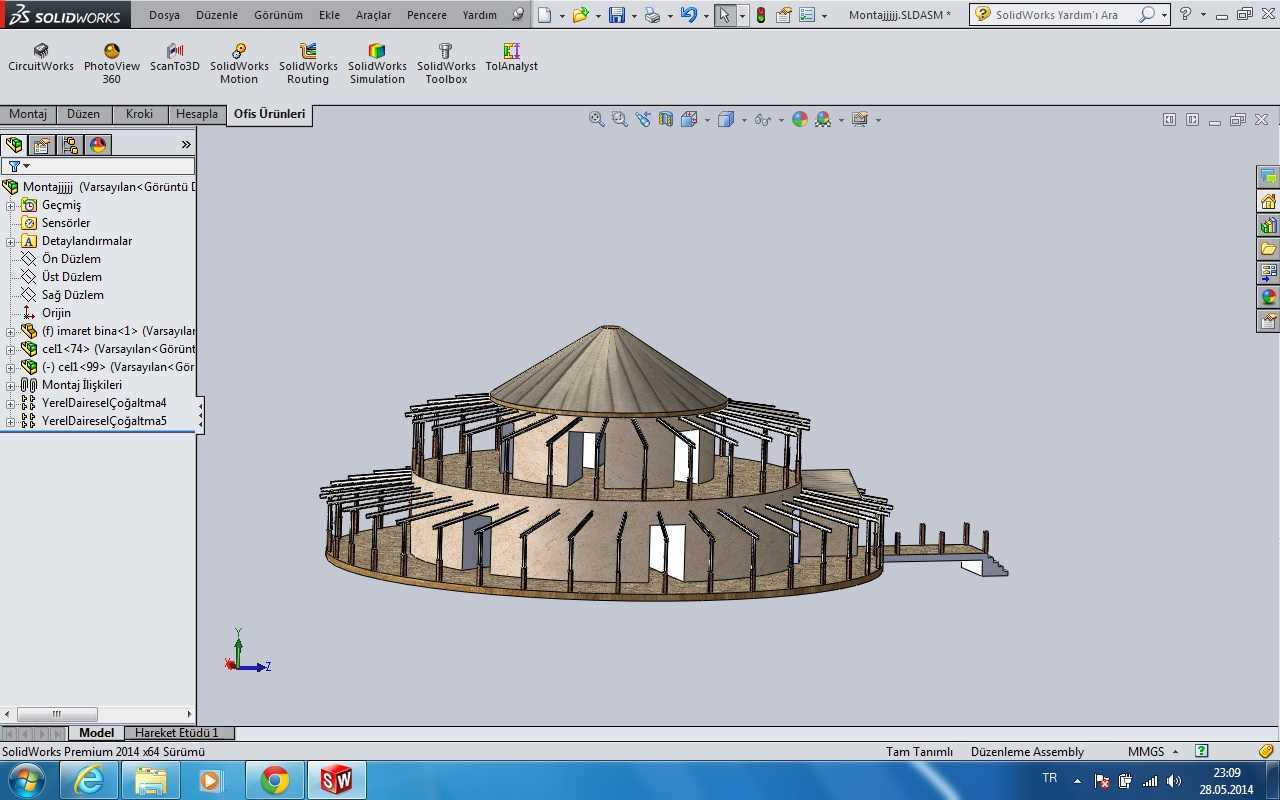The width and height of the screenshot is (1280, 800).
Task: Pin the menu bar with pushpin
Action: 517,15
